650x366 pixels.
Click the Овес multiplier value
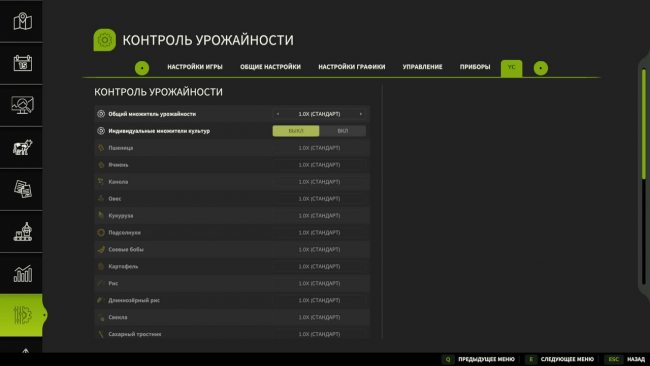[x=319, y=199]
